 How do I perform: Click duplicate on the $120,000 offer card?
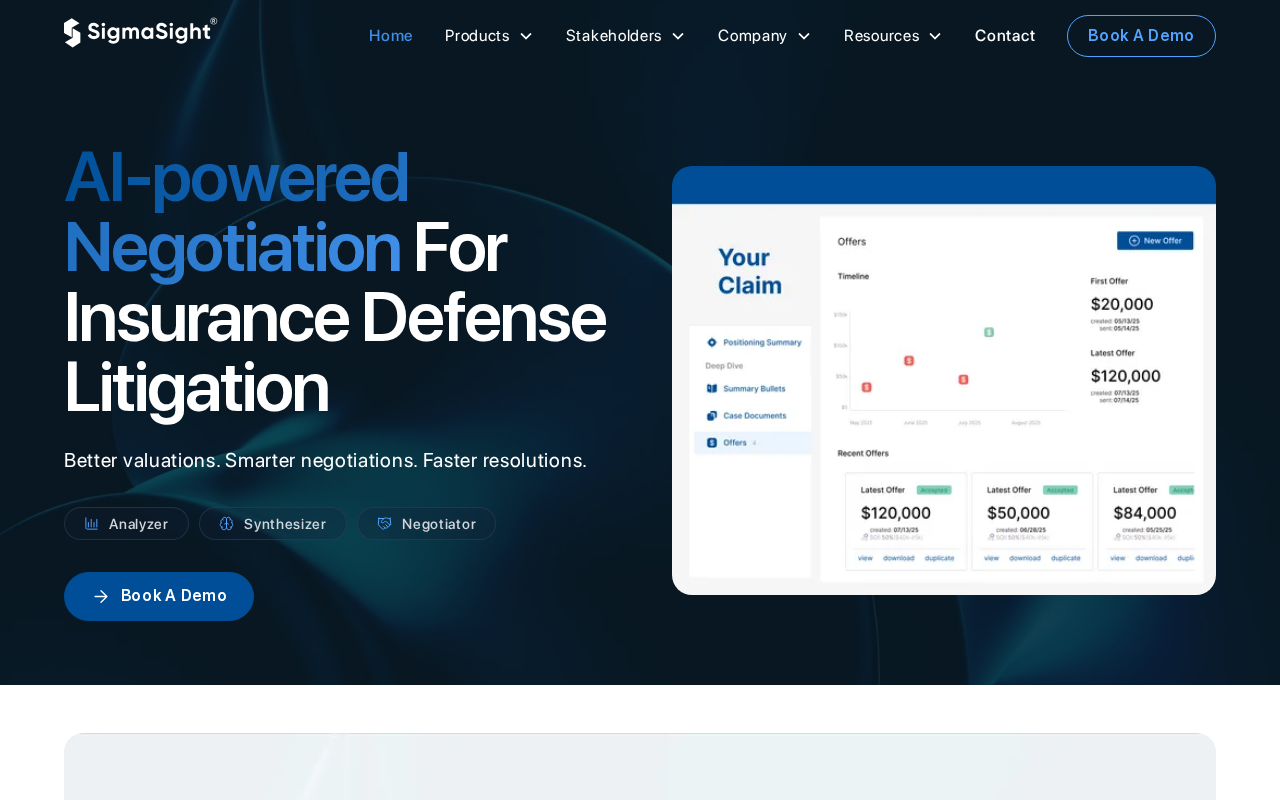[x=940, y=558]
